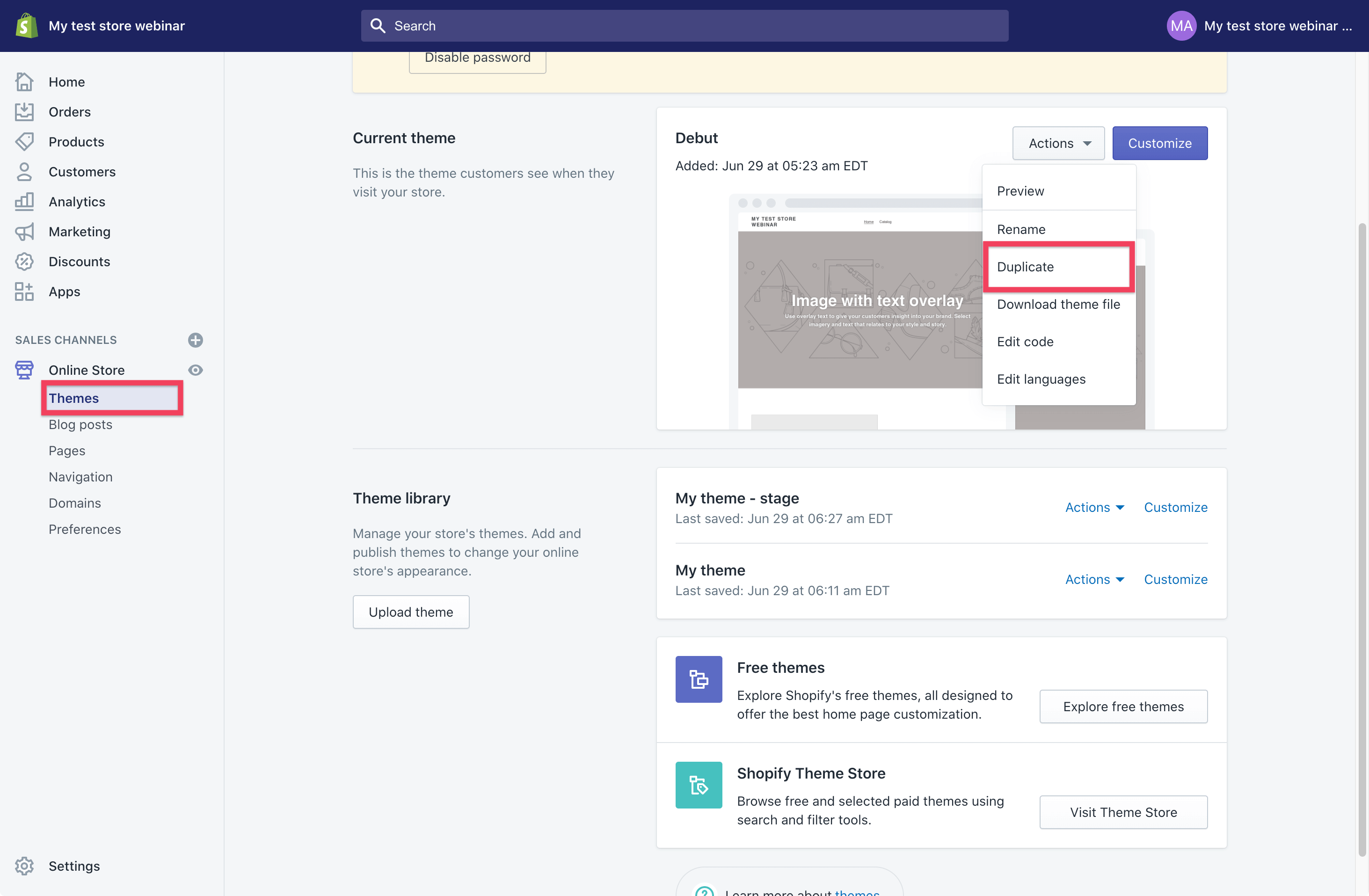Image resolution: width=1369 pixels, height=896 pixels.
Task: Focus the Search input field
Action: [x=684, y=25]
